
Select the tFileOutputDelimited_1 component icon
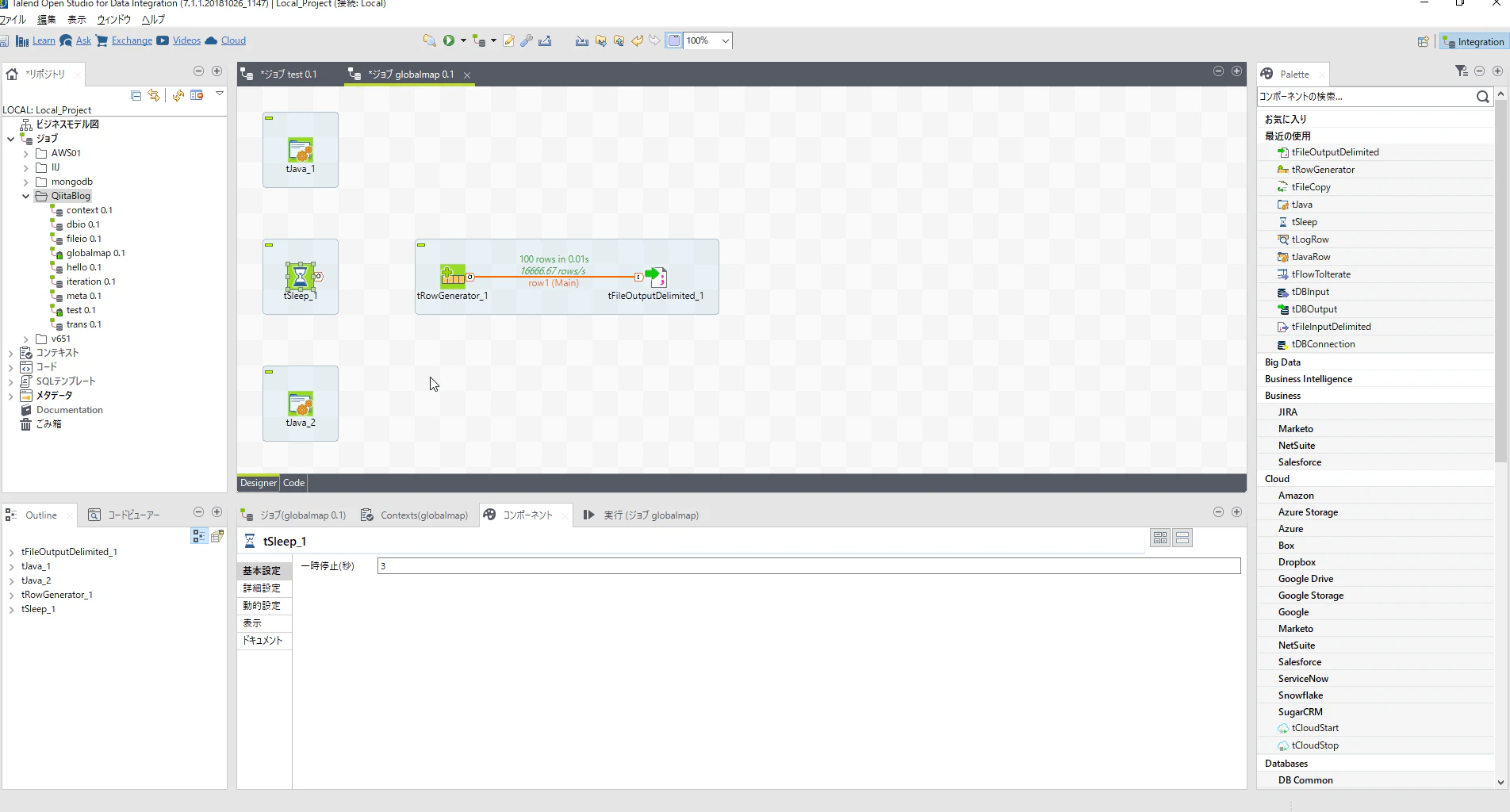point(655,276)
